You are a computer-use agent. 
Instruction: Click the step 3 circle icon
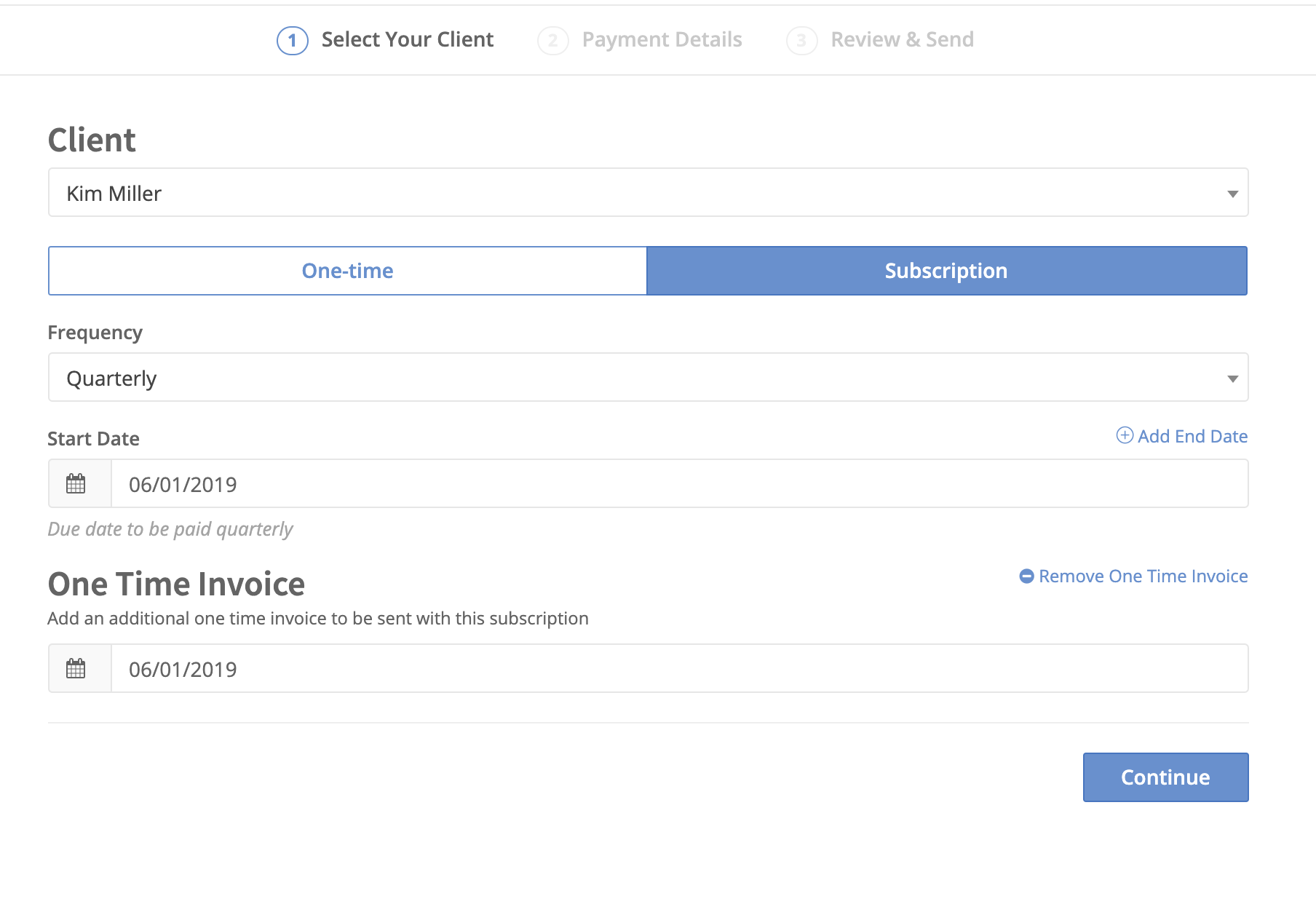click(801, 40)
